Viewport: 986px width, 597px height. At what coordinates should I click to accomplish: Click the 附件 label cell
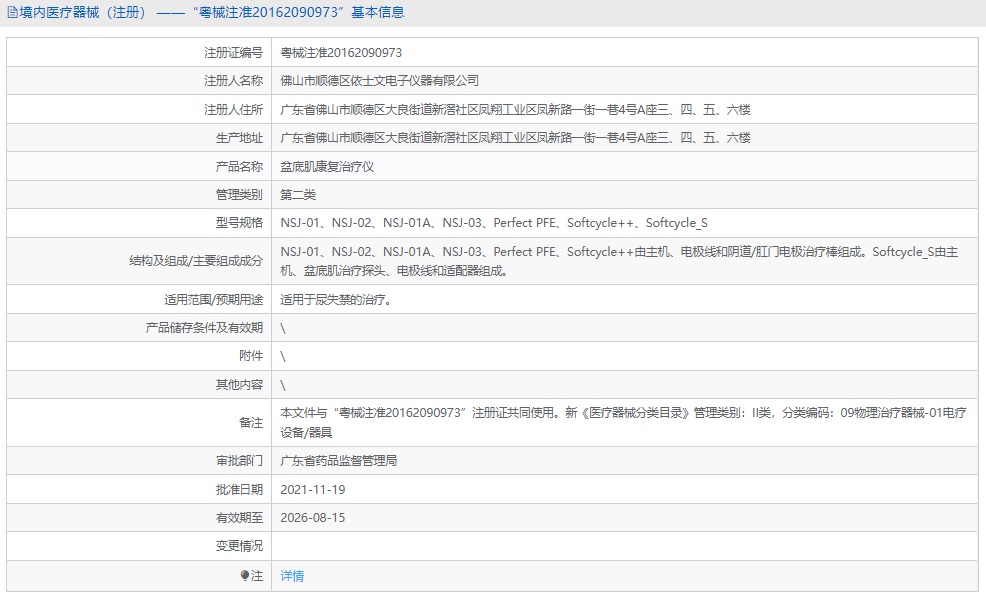139,356
